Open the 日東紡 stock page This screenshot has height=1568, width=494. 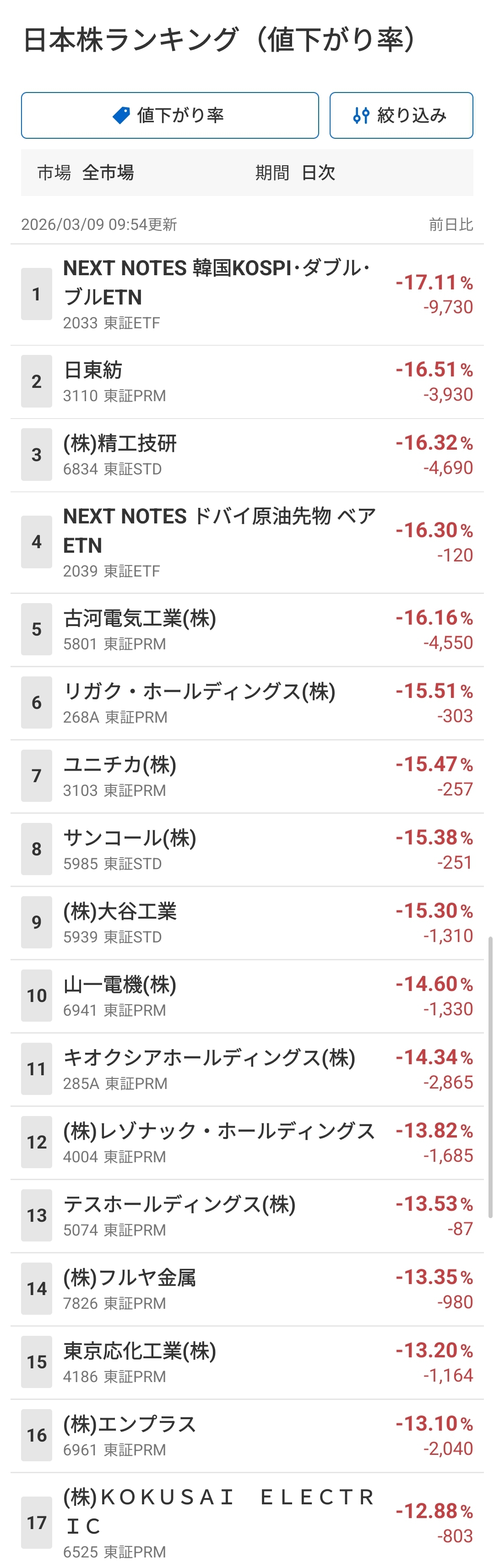[x=93, y=370]
